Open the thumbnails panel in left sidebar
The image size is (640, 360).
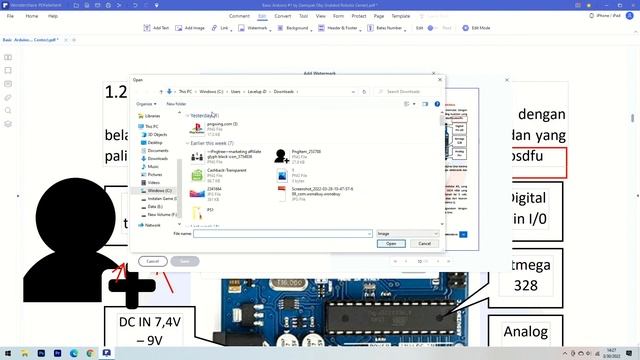[8, 58]
